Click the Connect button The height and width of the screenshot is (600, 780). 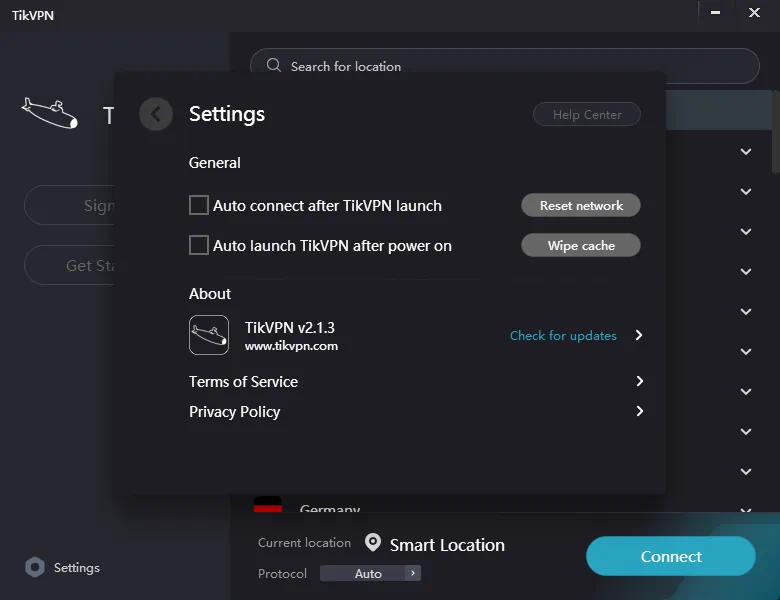pos(671,556)
